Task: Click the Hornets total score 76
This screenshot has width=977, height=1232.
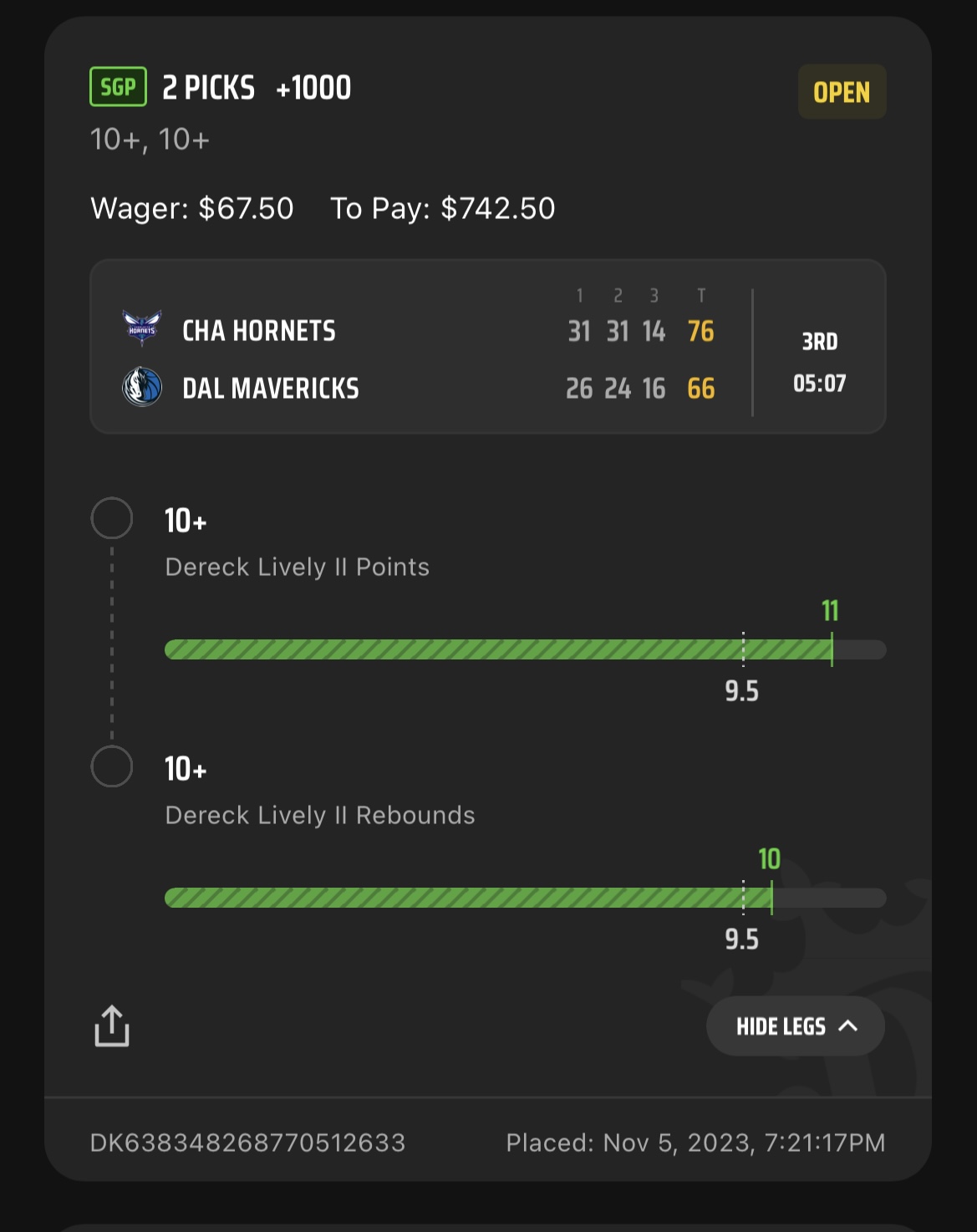Action: pyautogui.click(x=701, y=331)
